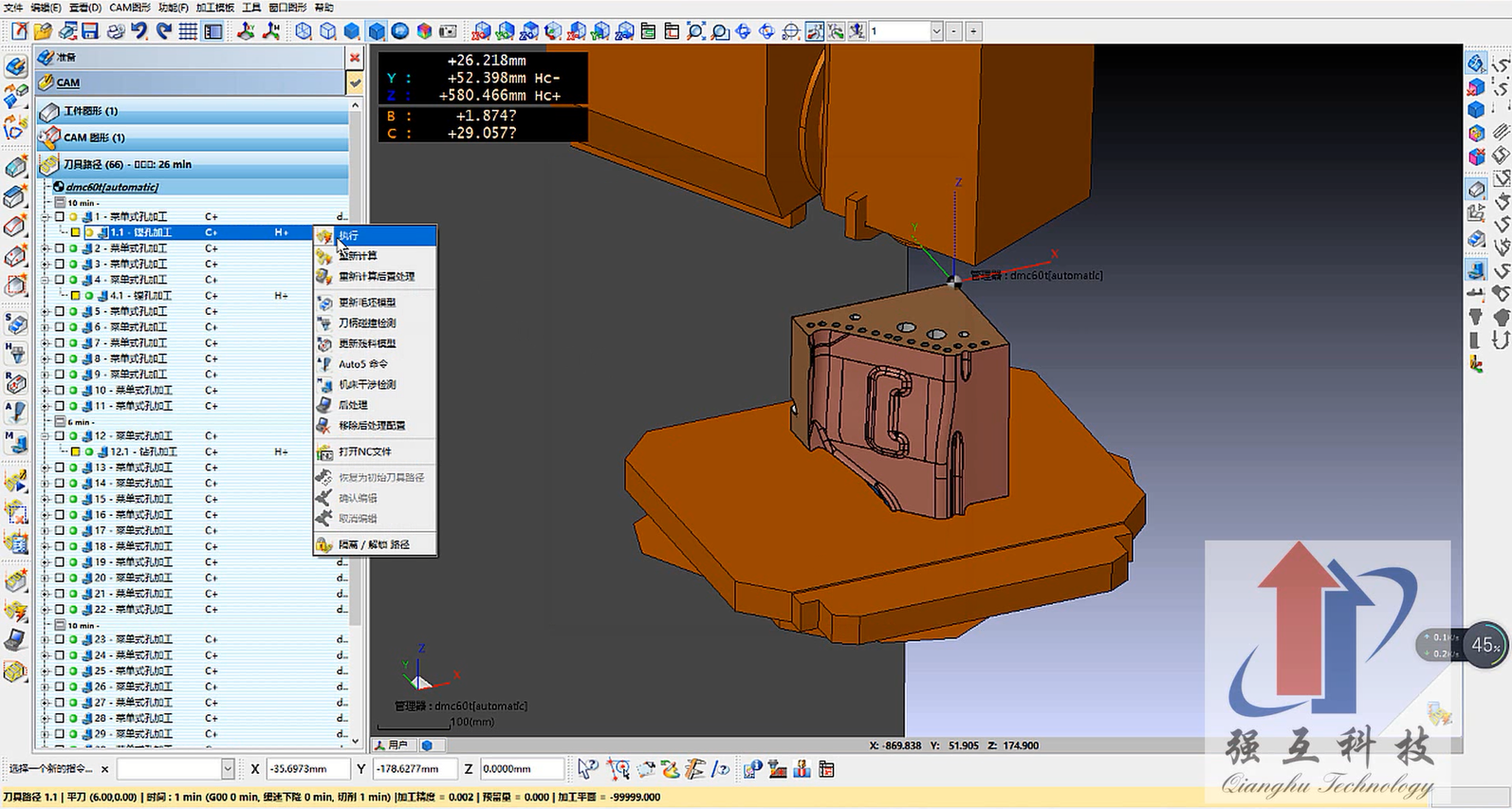Image resolution: width=1512 pixels, height=809 pixels.
Task: Click the New file toolbar icon
Action: click(x=19, y=31)
